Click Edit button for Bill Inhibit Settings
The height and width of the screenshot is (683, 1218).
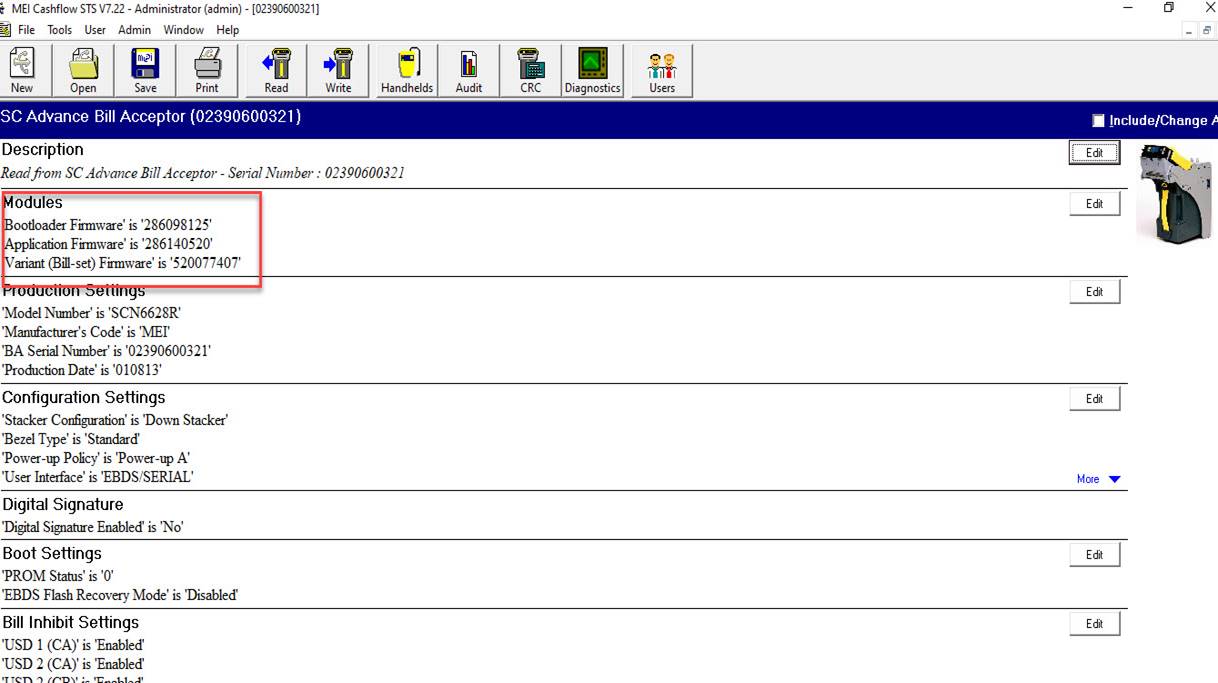[1094, 624]
